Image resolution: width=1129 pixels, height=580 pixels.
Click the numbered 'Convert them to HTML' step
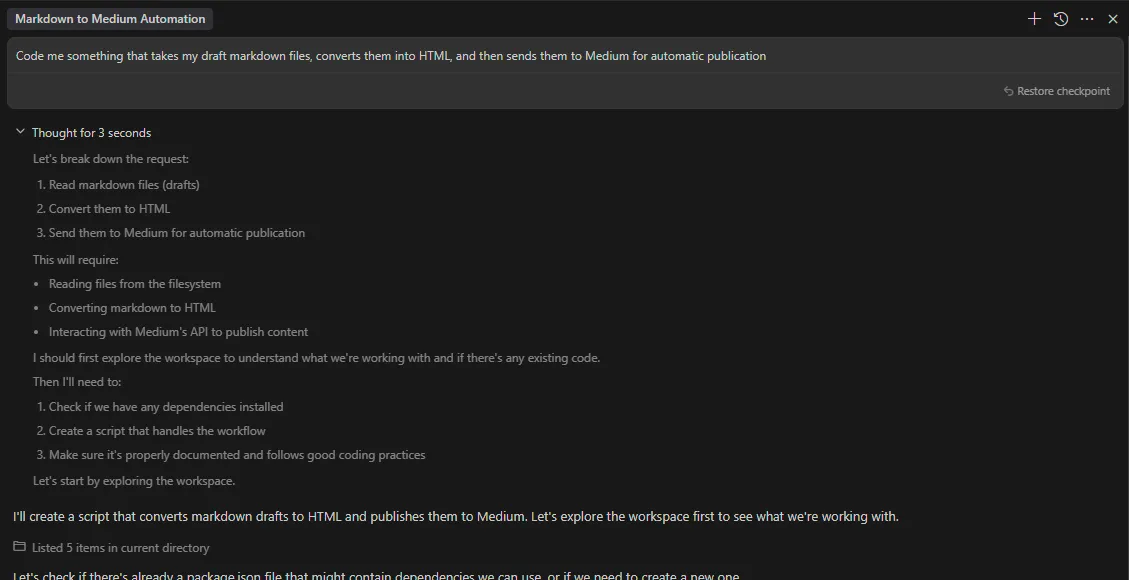(x=109, y=209)
